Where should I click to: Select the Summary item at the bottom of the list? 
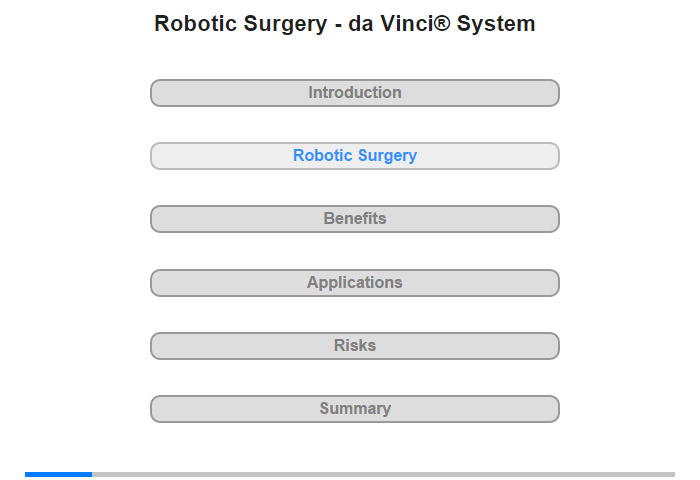click(355, 409)
